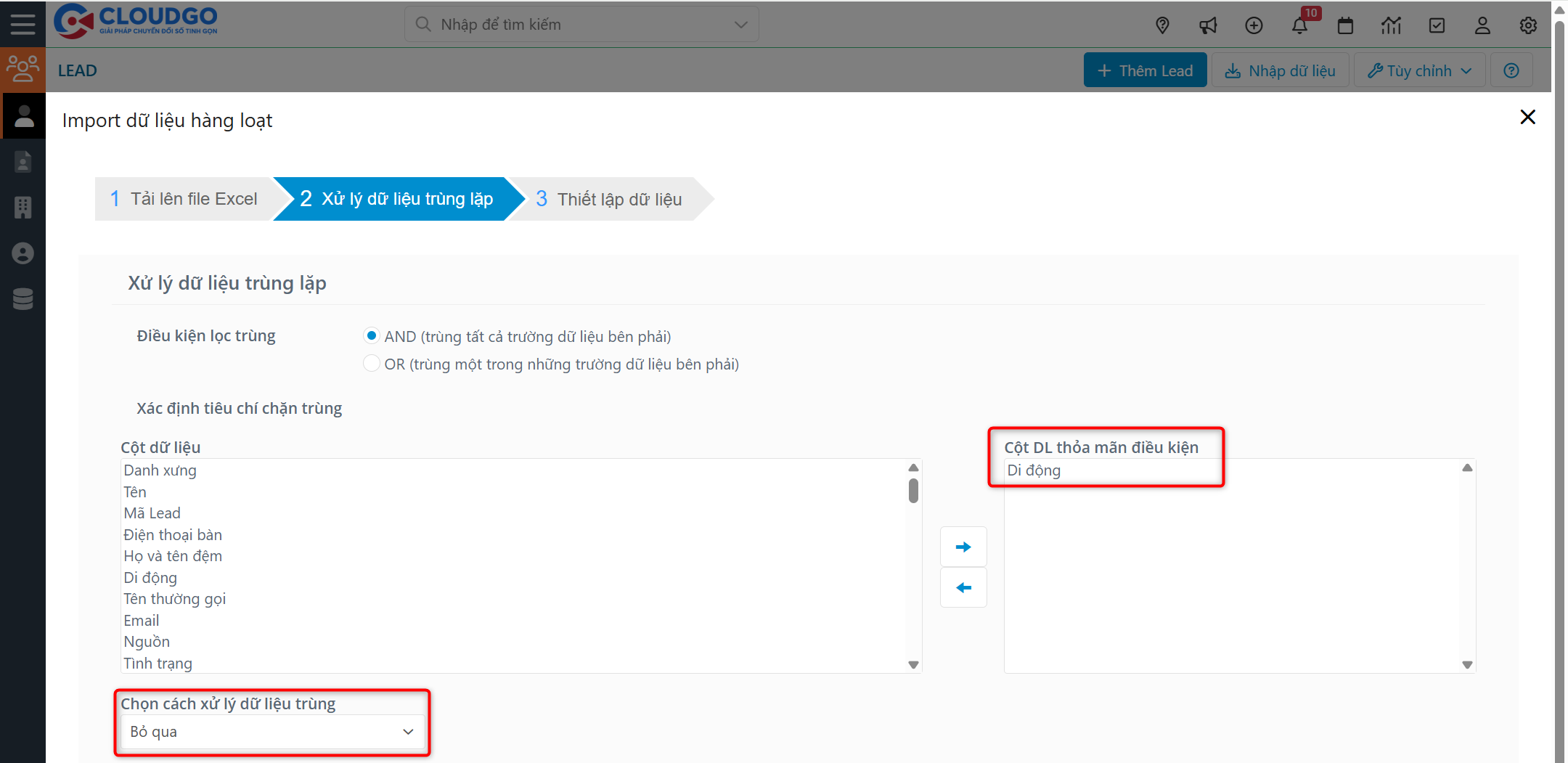Open the announcements megaphone icon
The width and height of the screenshot is (1568, 763).
(1208, 25)
